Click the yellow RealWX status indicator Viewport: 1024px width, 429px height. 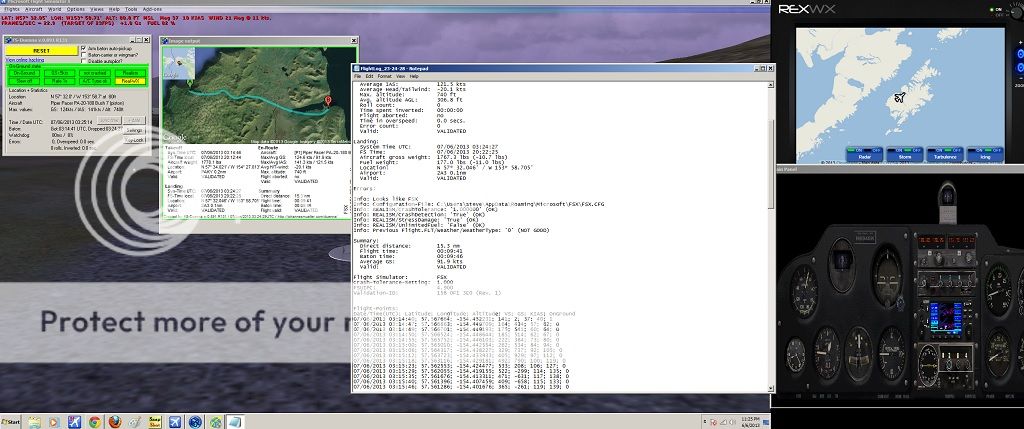pos(130,81)
